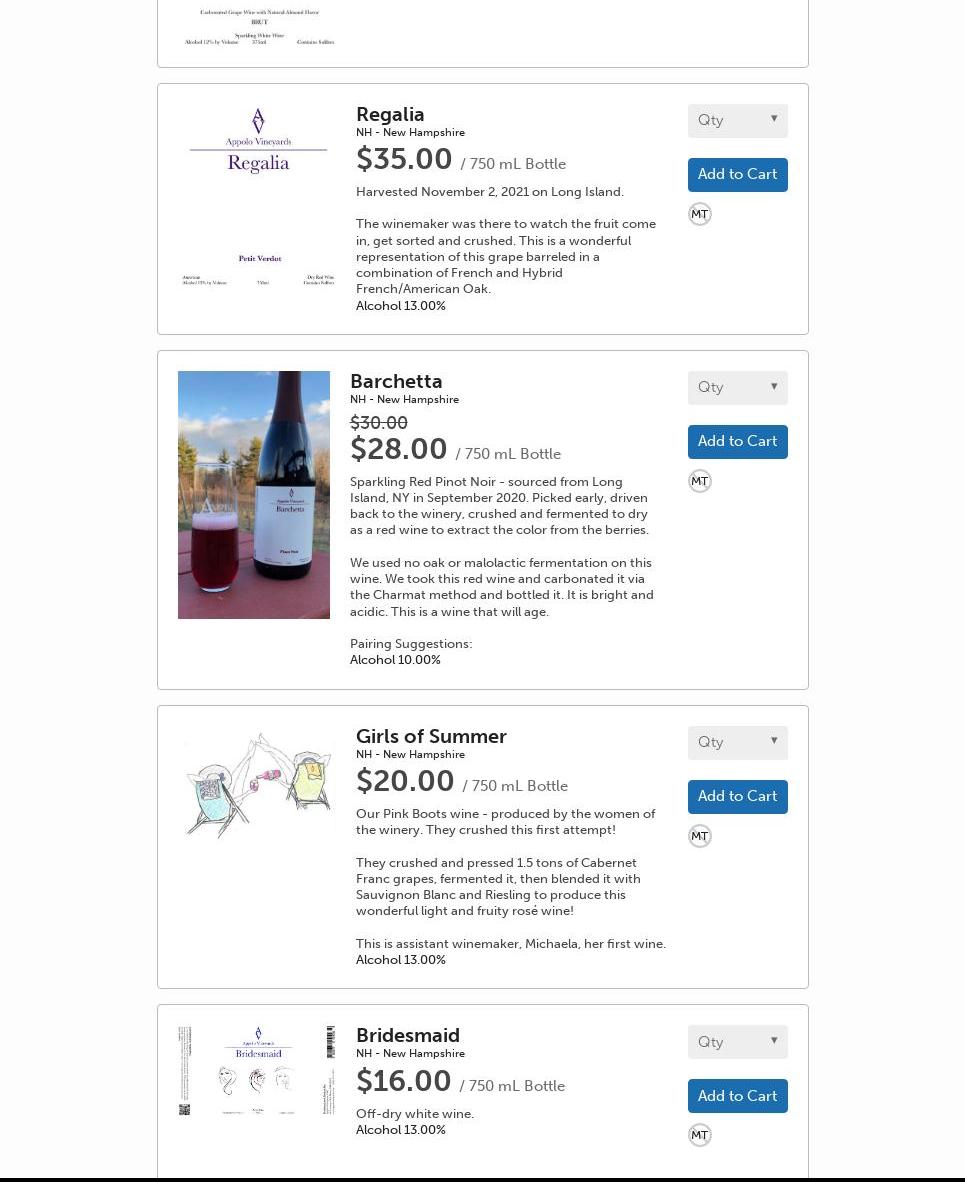Expand the Girls of Summer Qty selector

pos(737,743)
